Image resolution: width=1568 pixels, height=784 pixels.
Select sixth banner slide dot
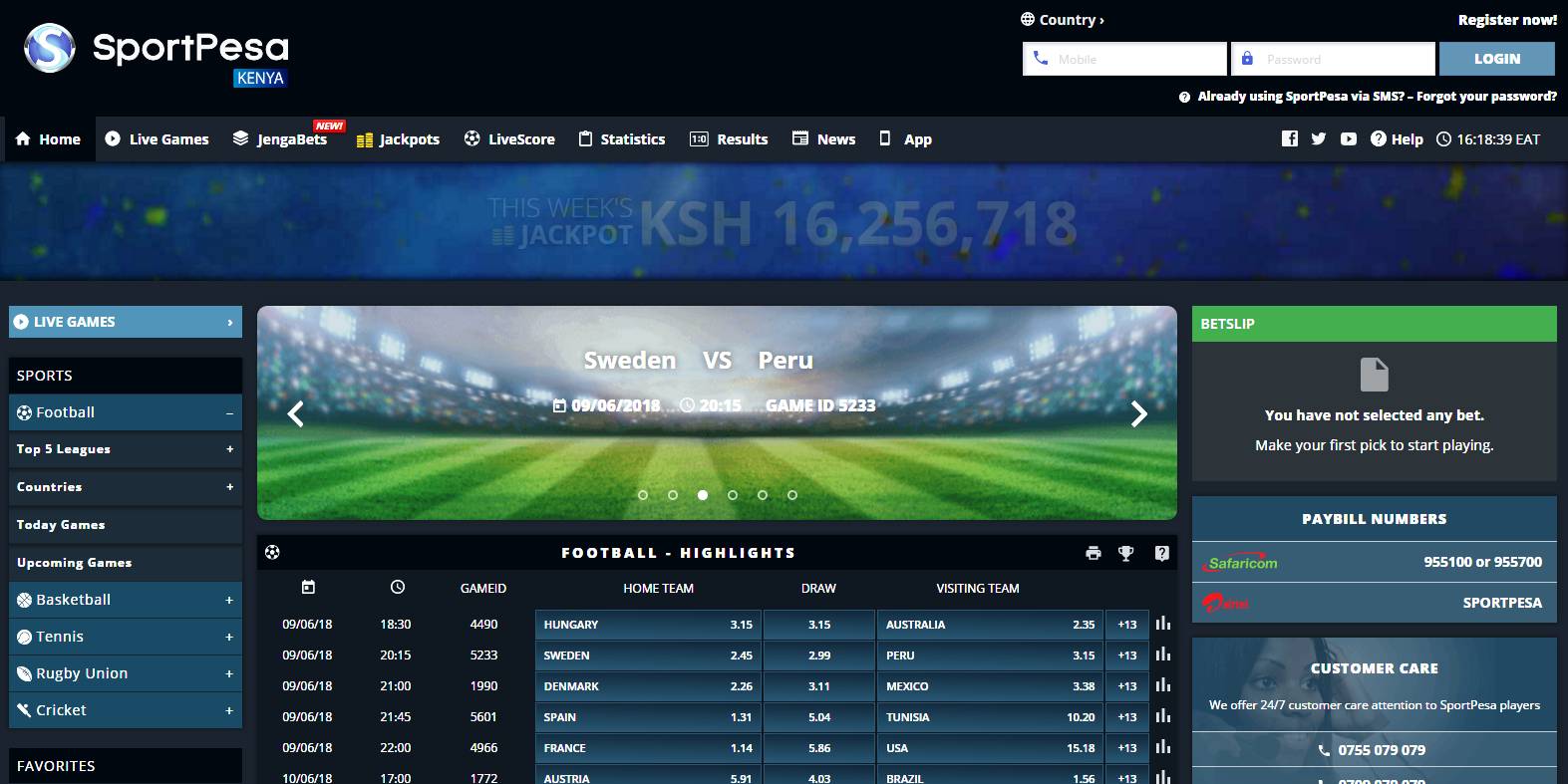[792, 495]
